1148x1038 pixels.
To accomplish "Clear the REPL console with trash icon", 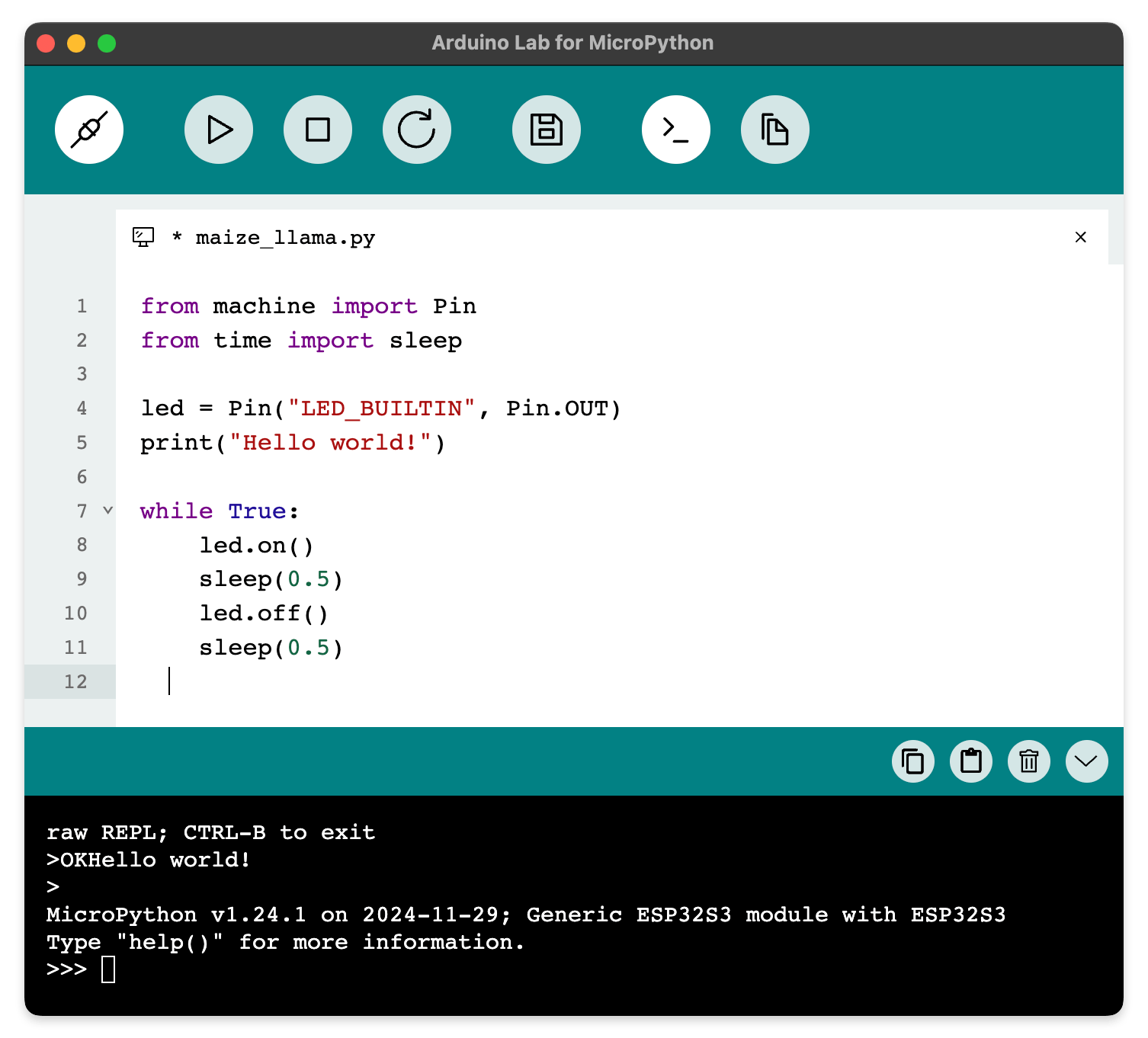I will 1028,761.
